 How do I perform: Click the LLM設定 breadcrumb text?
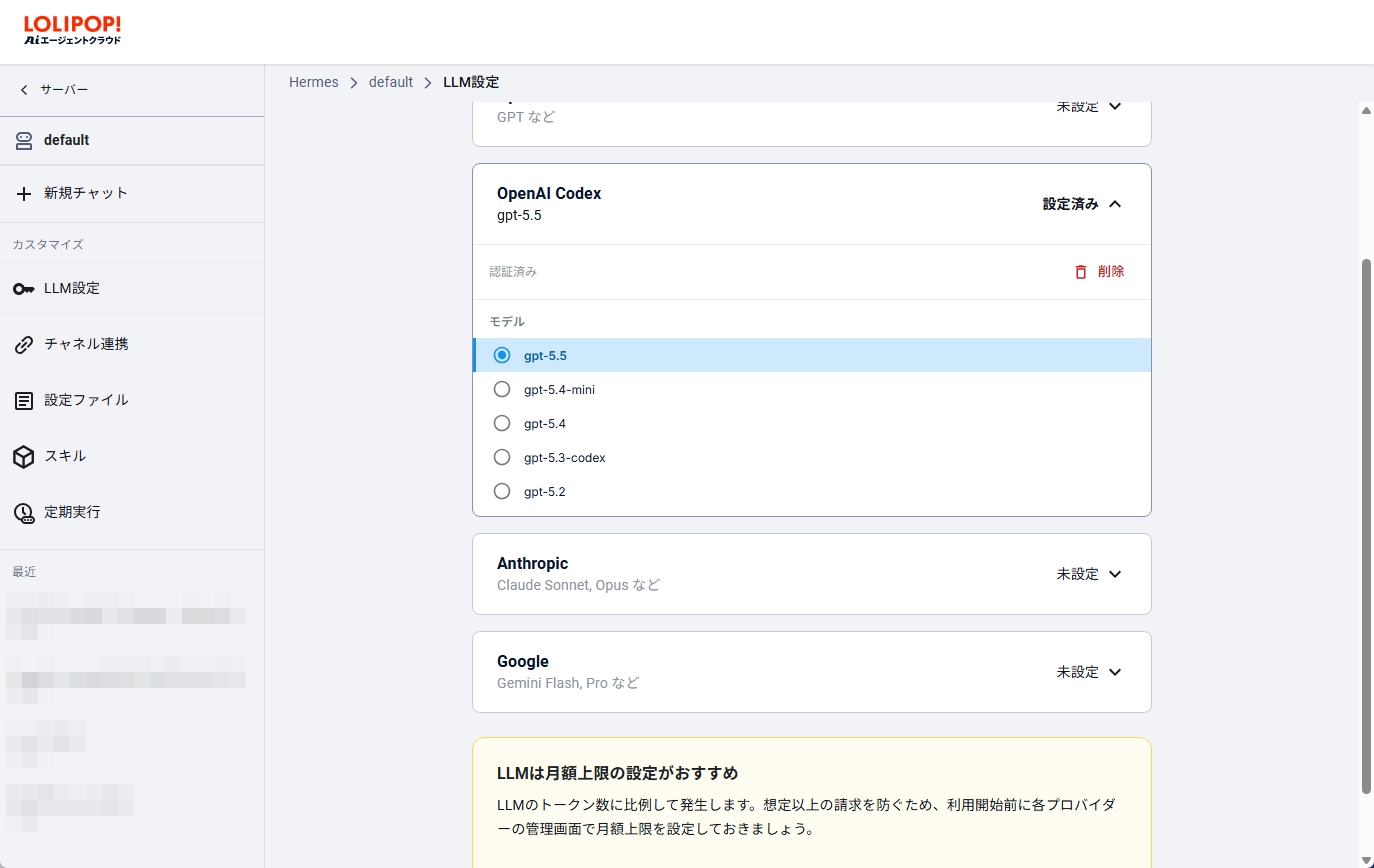pyautogui.click(x=471, y=82)
